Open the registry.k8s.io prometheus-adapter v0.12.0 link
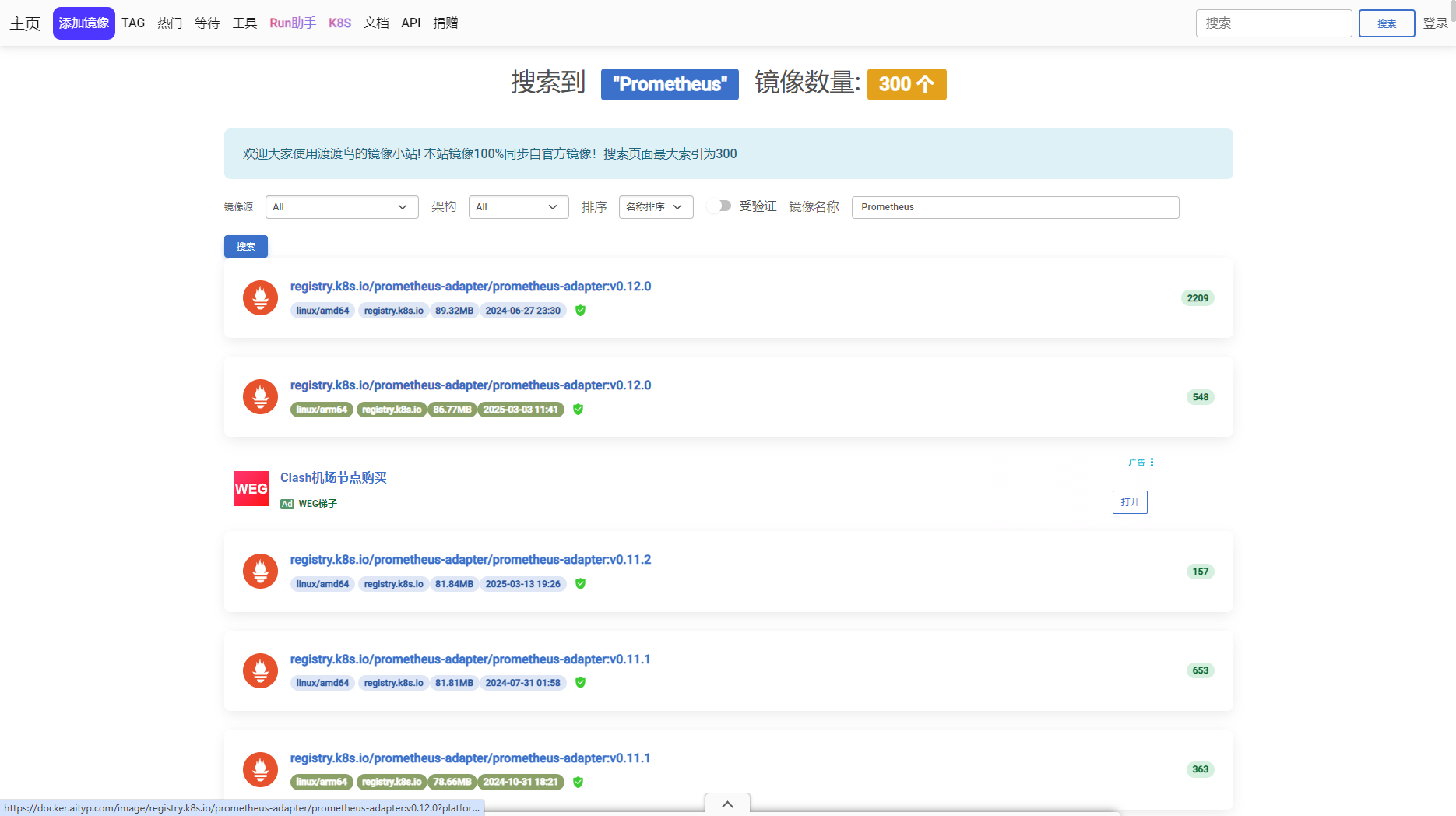The width and height of the screenshot is (1456, 816). coord(470,286)
